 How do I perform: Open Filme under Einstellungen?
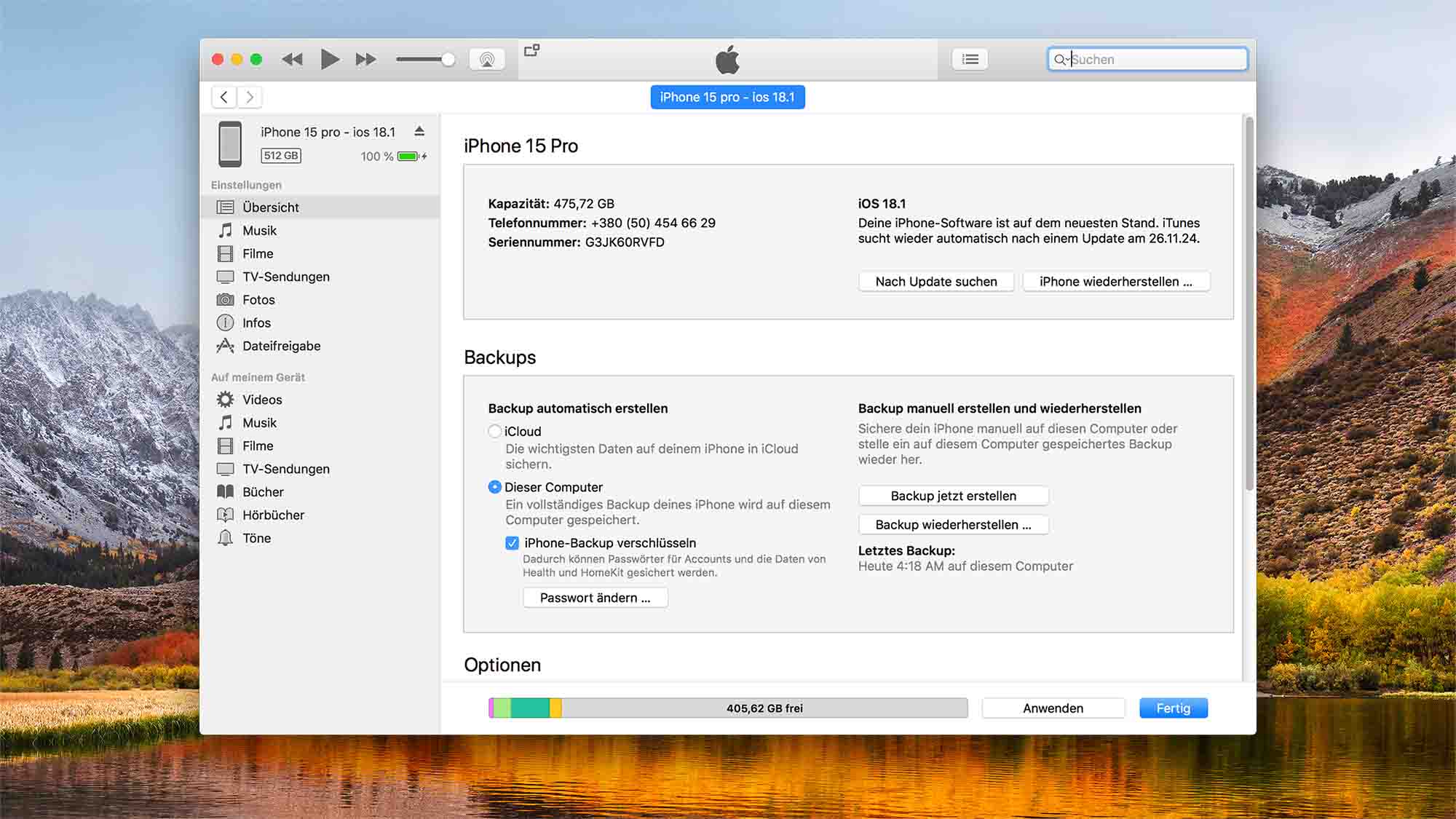click(320, 254)
